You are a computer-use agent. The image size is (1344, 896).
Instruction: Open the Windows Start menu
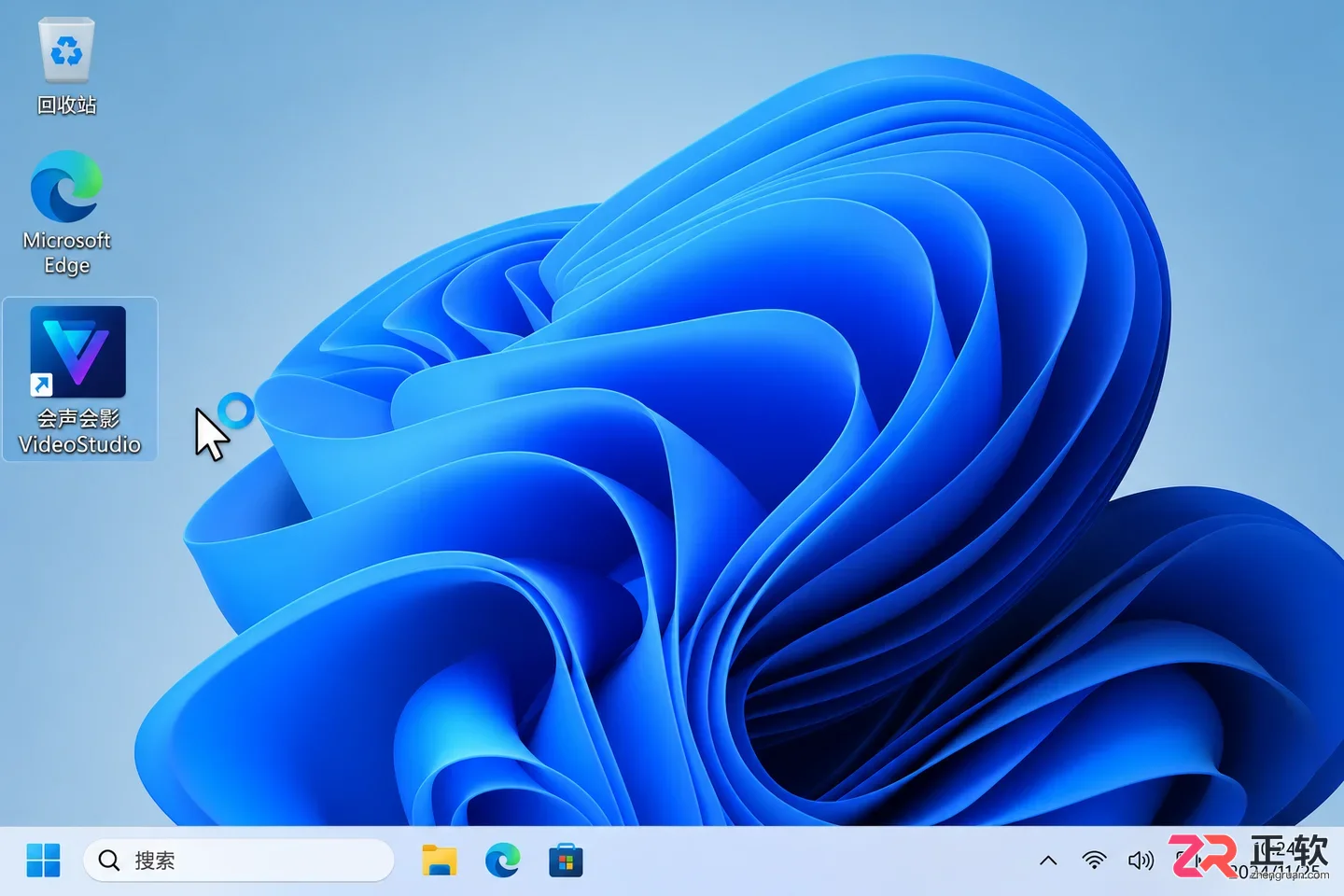pos(43,860)
